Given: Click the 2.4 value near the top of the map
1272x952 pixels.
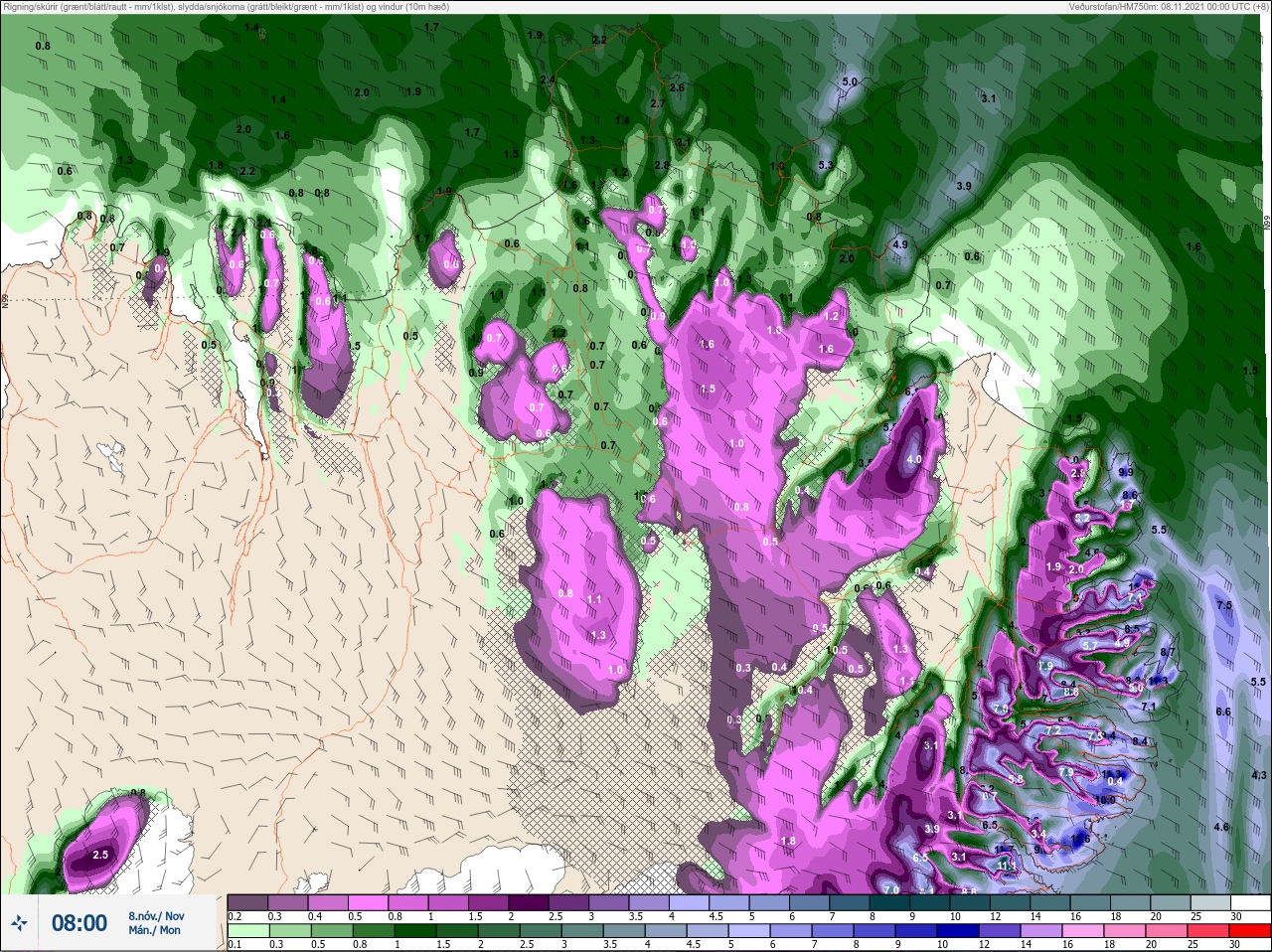Looking at the screenshot, I should tap(548, 80).
